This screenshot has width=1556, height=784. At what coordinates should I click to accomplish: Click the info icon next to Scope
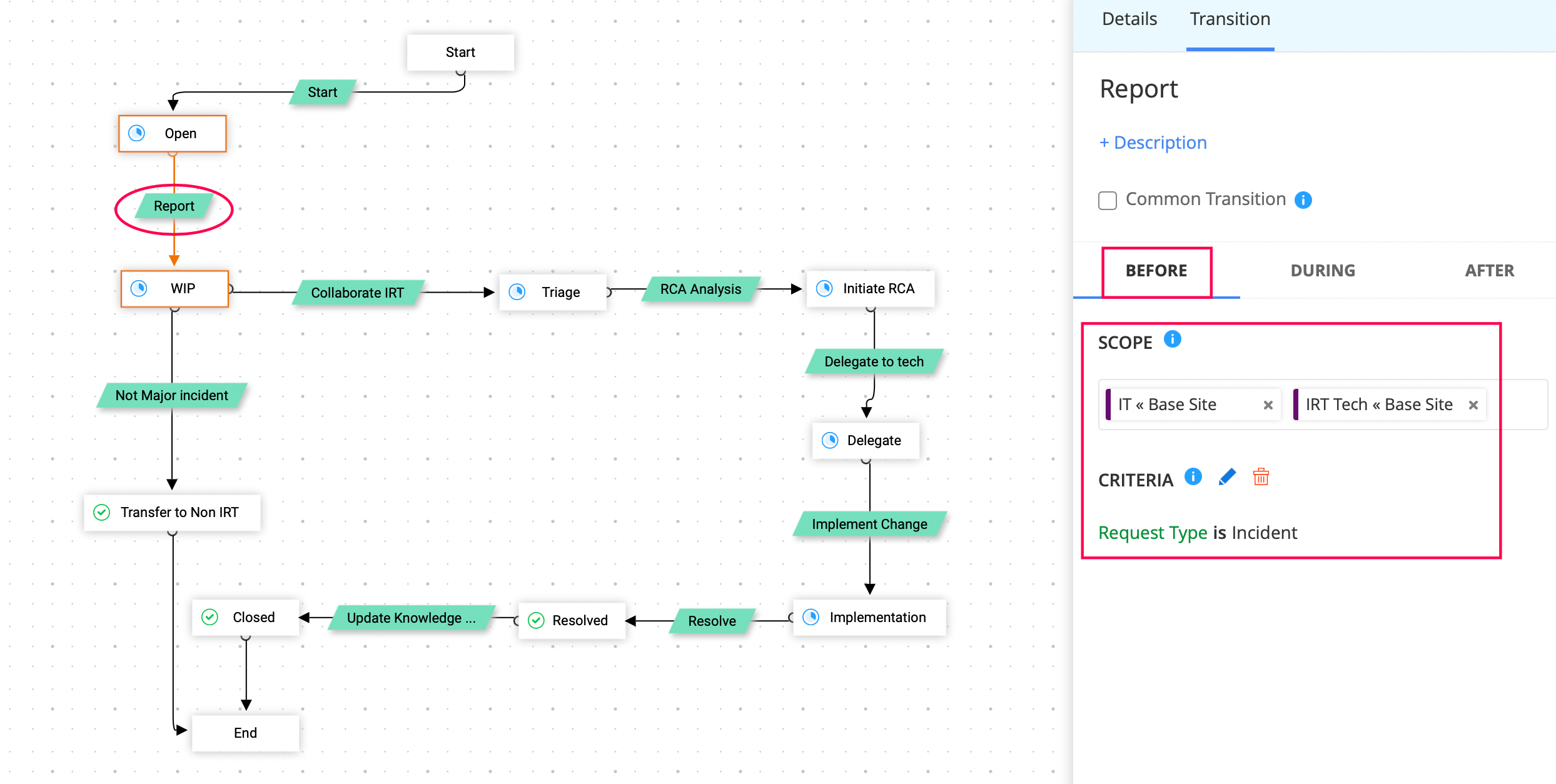[x=1172, y=339]
